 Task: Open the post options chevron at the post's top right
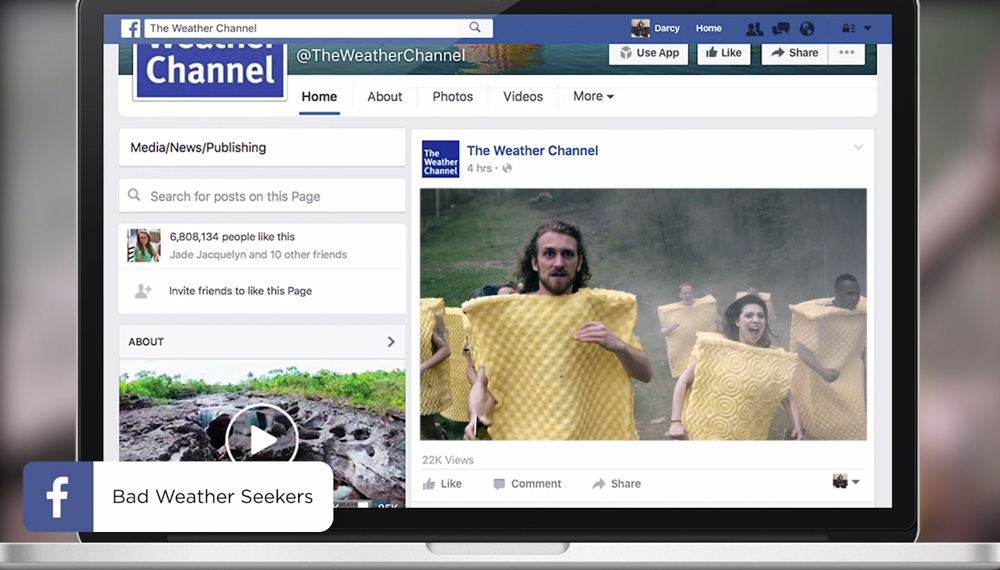pos(858,147)
